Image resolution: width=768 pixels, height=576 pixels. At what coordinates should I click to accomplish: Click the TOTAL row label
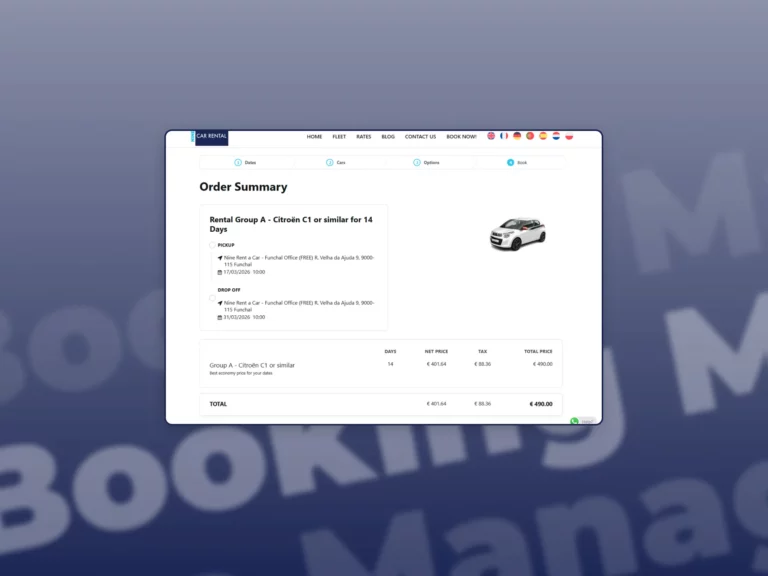pyautogui.click(x=218, y=404)
